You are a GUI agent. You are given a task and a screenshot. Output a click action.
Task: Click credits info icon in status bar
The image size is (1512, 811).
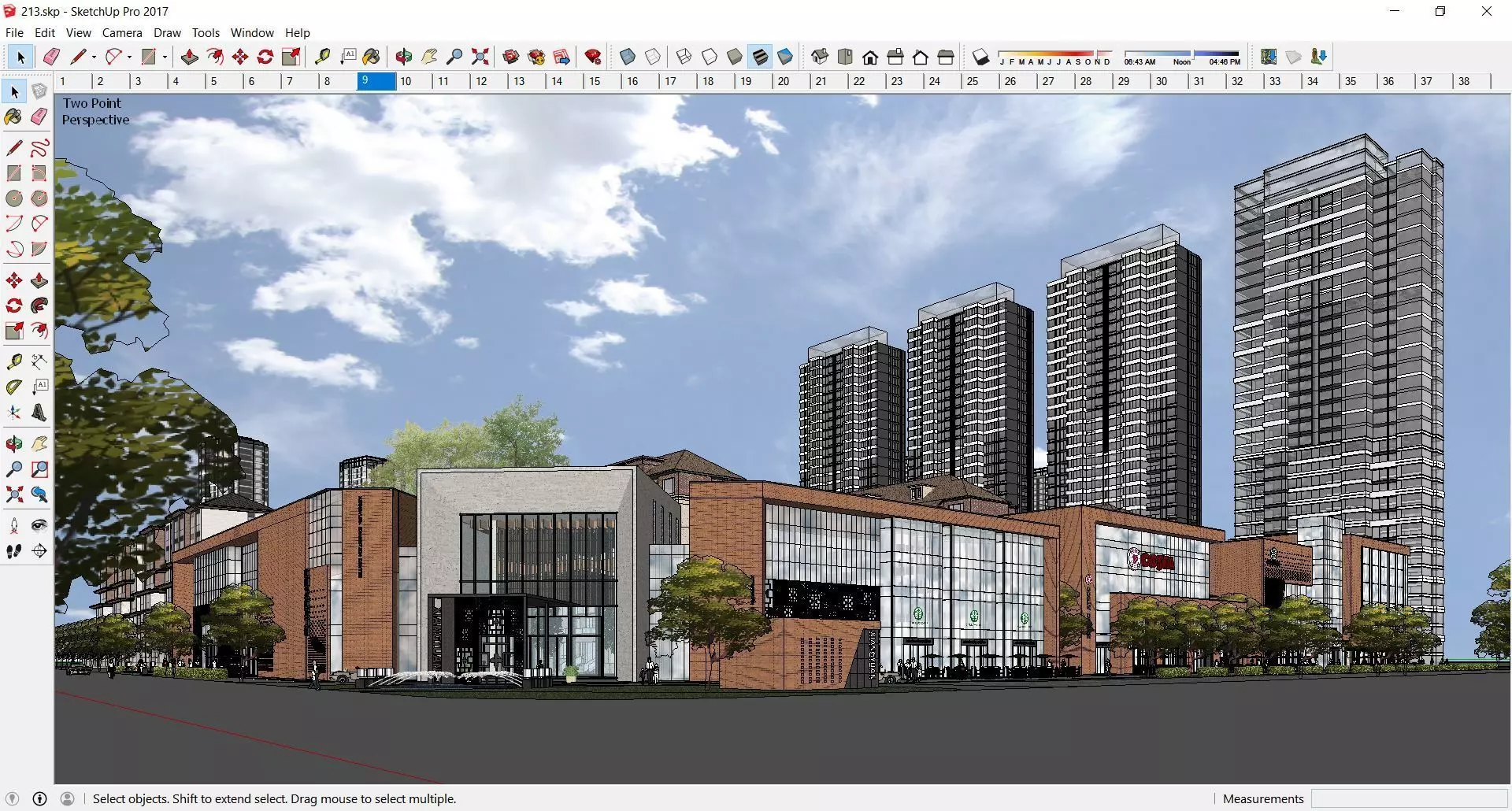(40, 798)
